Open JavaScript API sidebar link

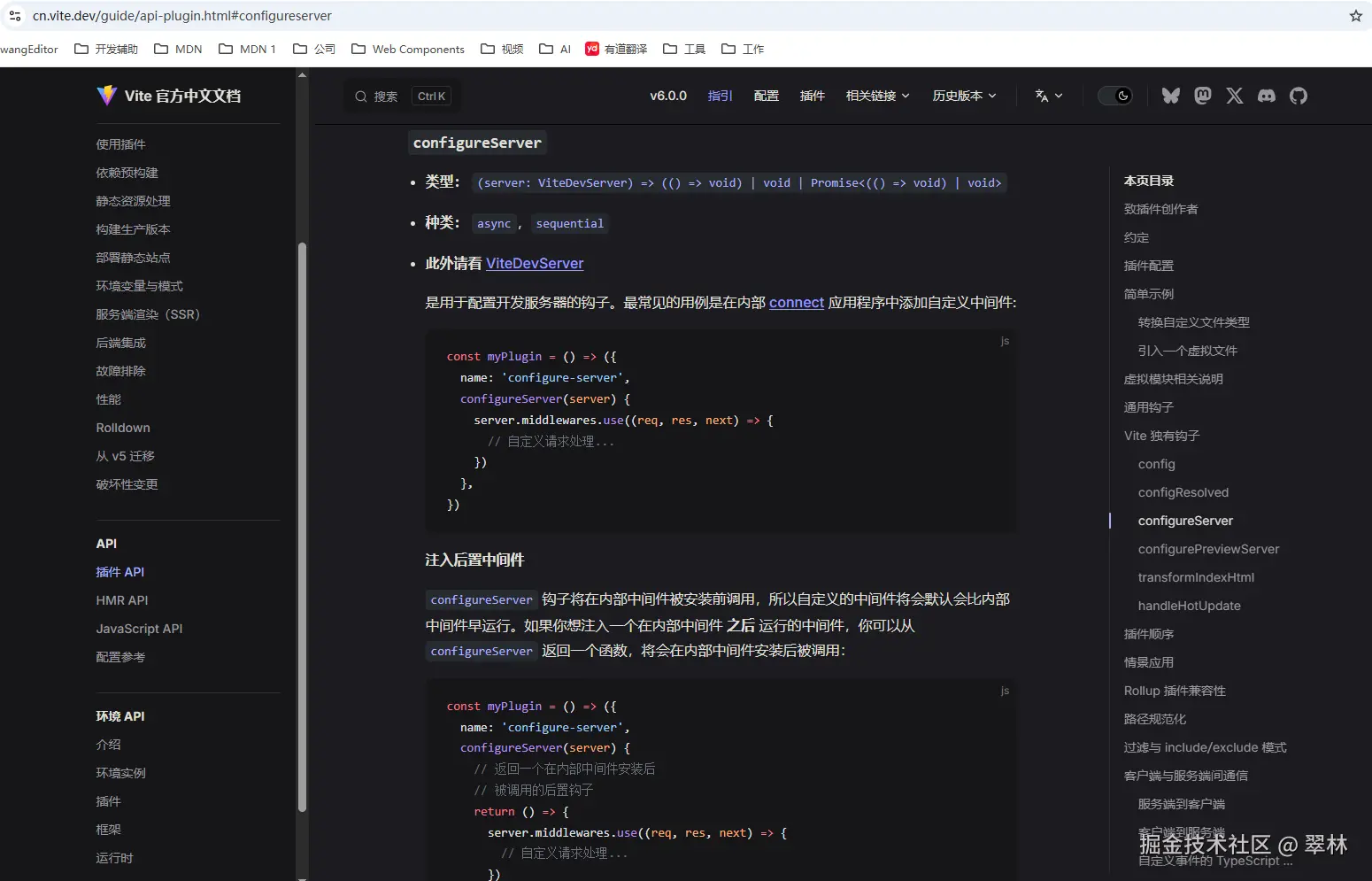point(140,629)
